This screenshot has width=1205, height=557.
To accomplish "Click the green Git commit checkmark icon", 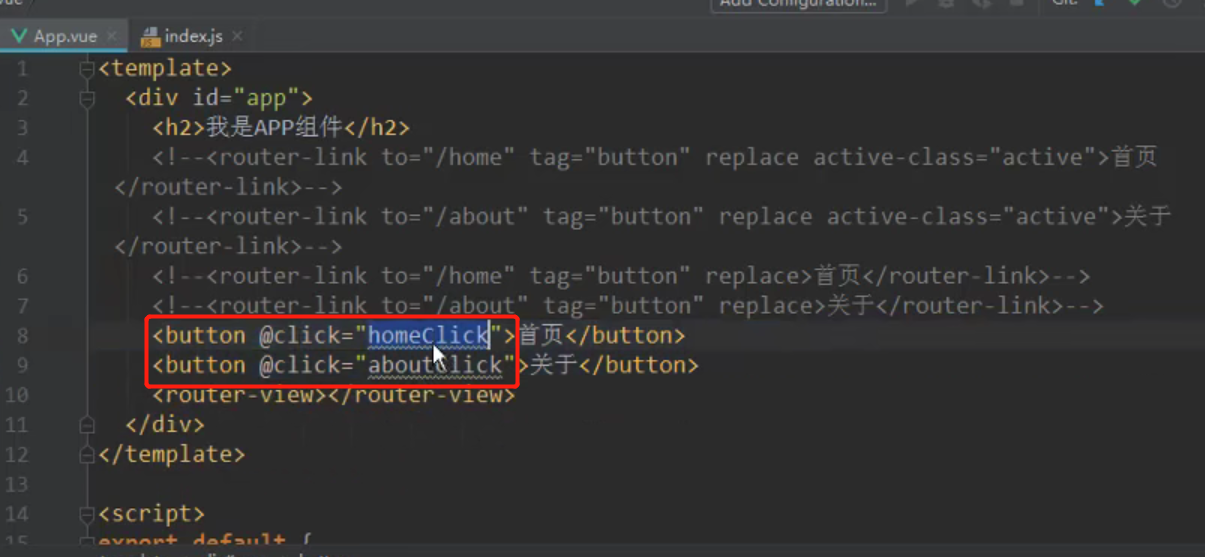I will coord(1134,4).
